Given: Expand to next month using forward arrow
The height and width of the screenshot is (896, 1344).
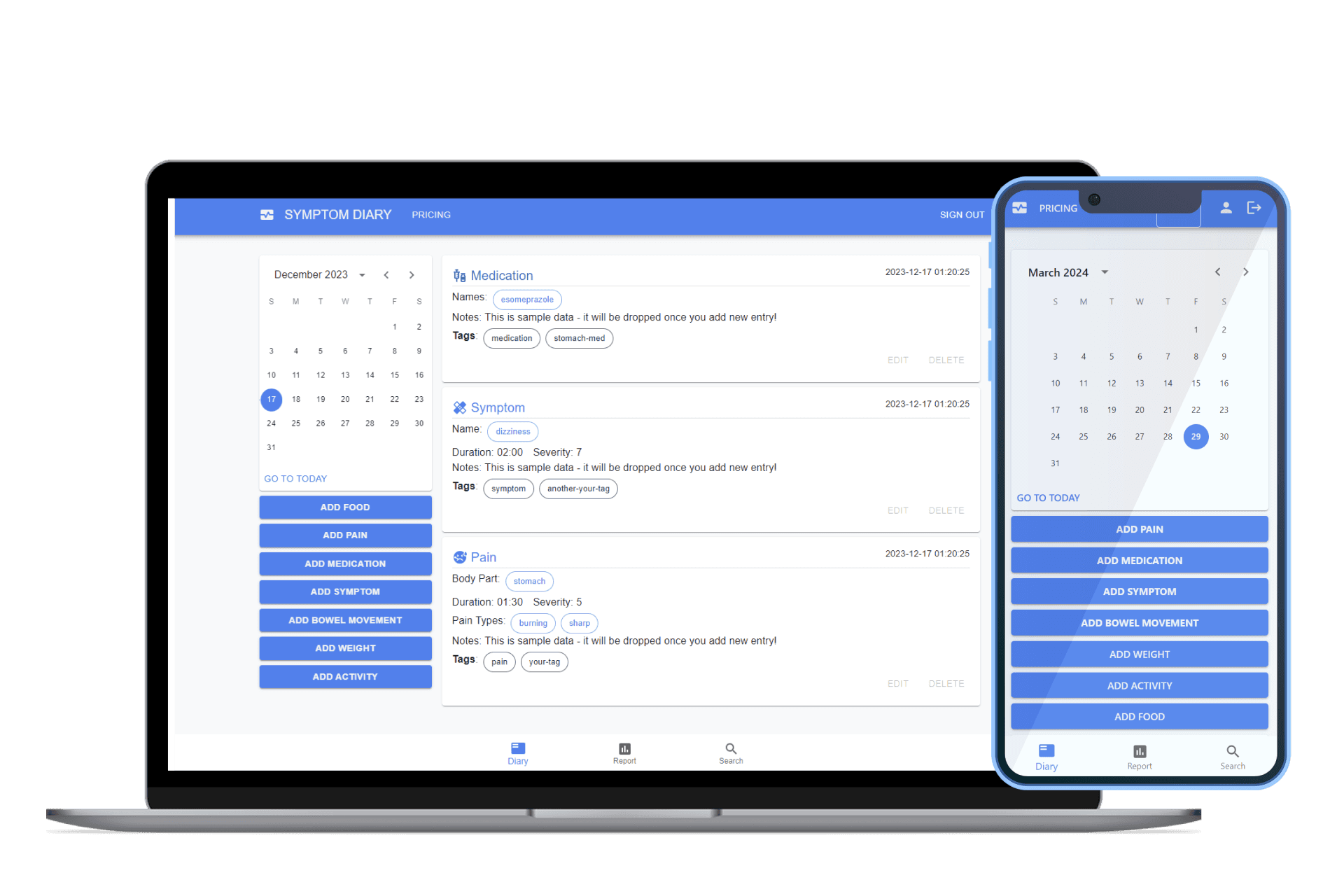Looking at the screenshot, I should point(411,272).
